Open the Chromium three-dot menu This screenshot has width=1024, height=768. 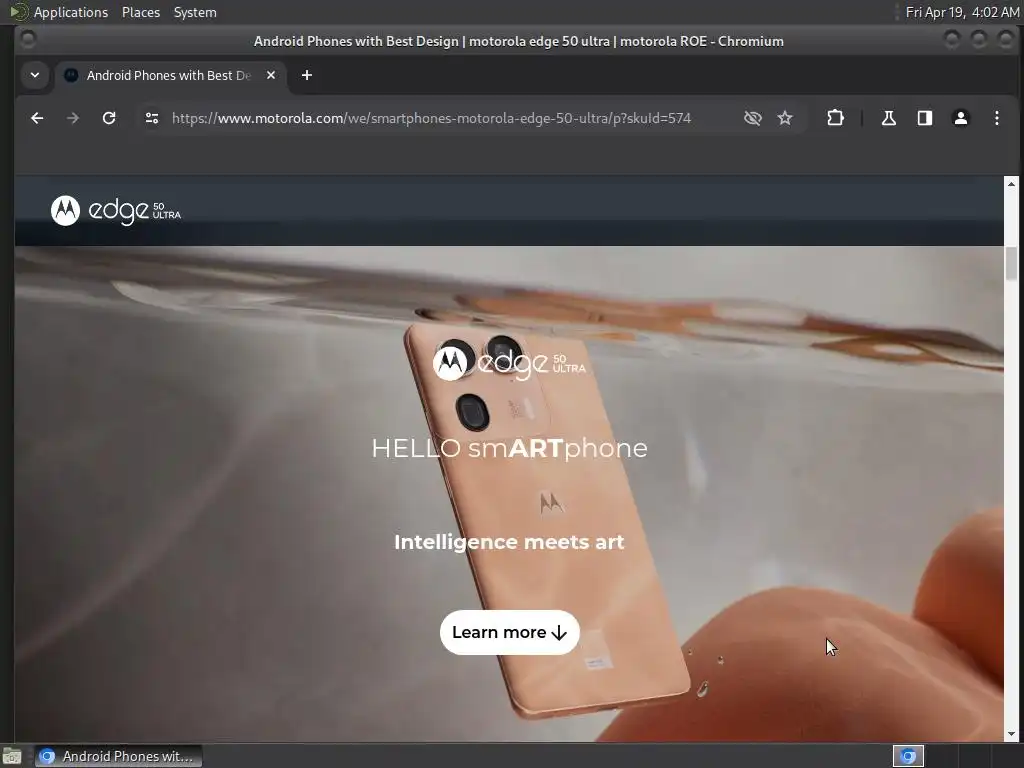[997, 118]
